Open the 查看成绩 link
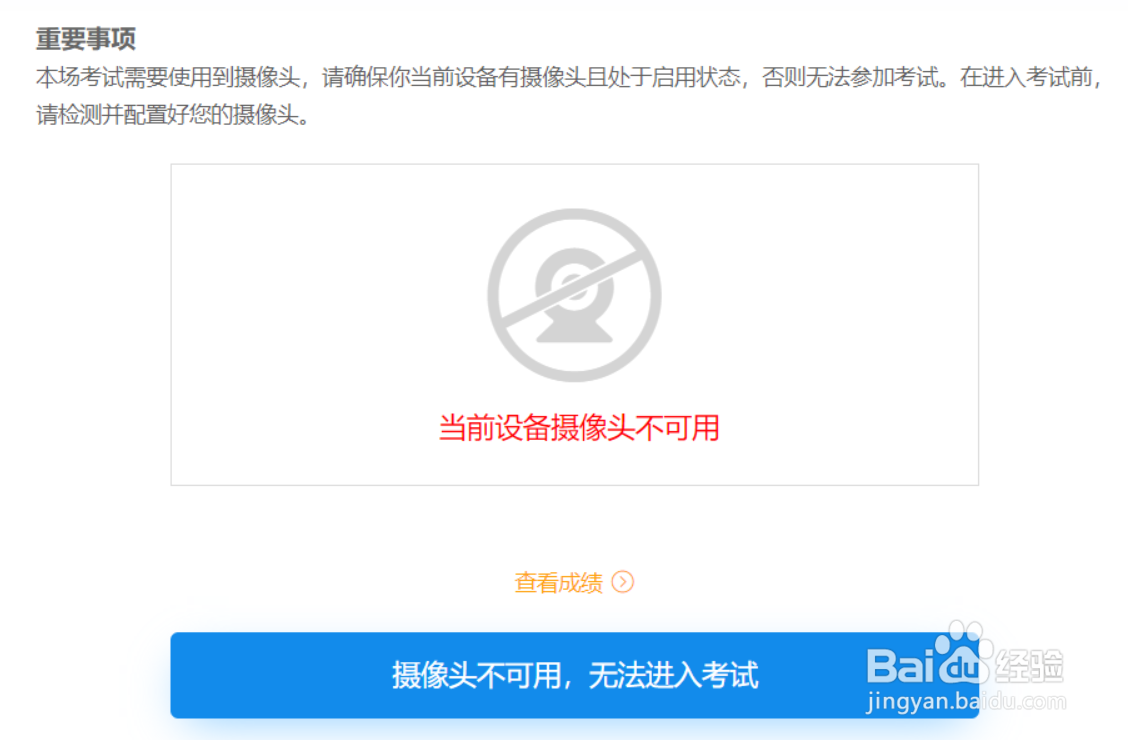 [x=559, y=583]
